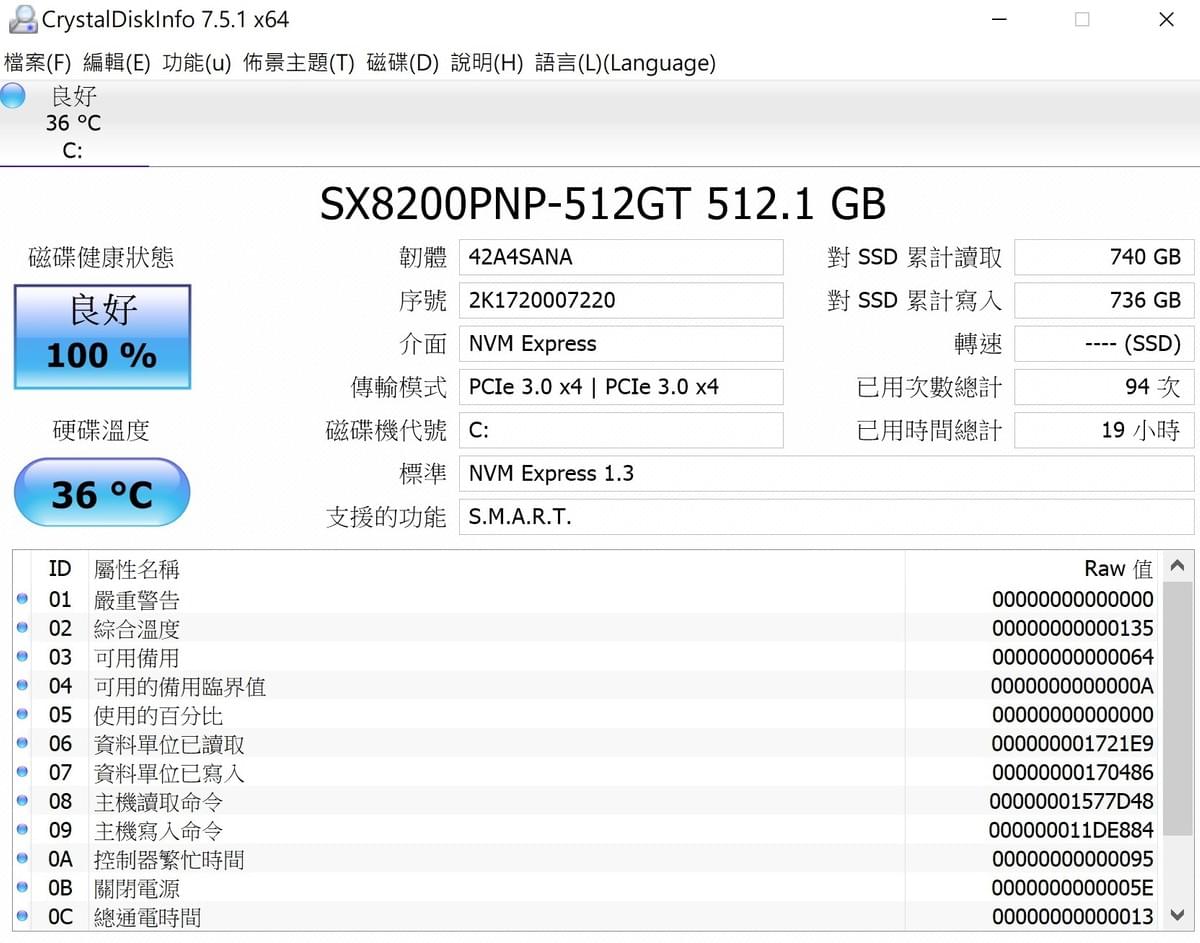Image resolution: width=1200 pixels, height=943 pixels.
Task: Click the interface field NVM Express
Action: point(621,344)
